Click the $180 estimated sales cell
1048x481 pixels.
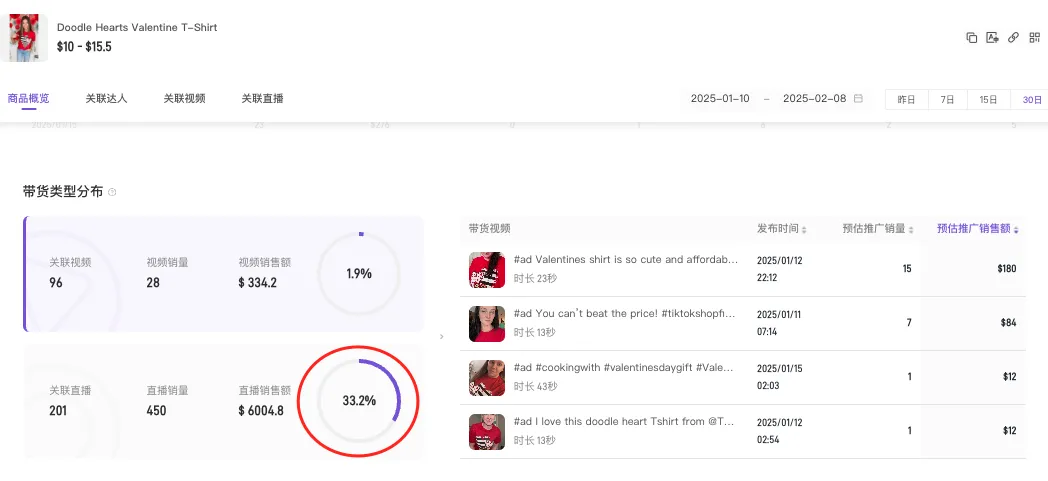tap(1007, 269)
